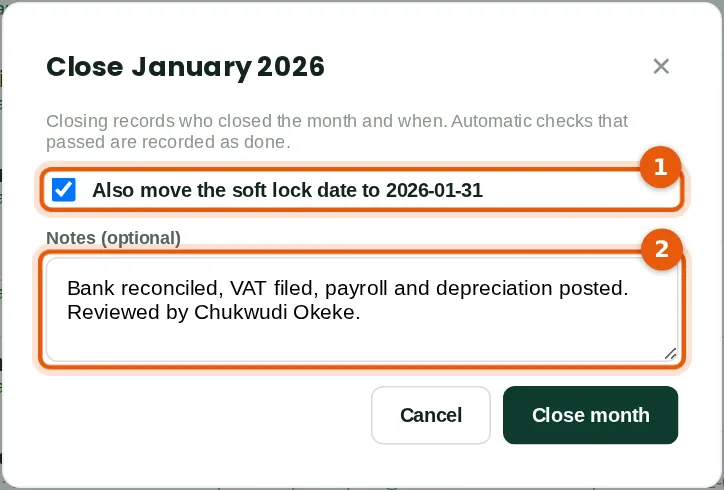The height and width of the screenshot is (490, 724).
Task: Click the word 'January' in the heading
Action: pyautogui.click(x=192, y=67)
